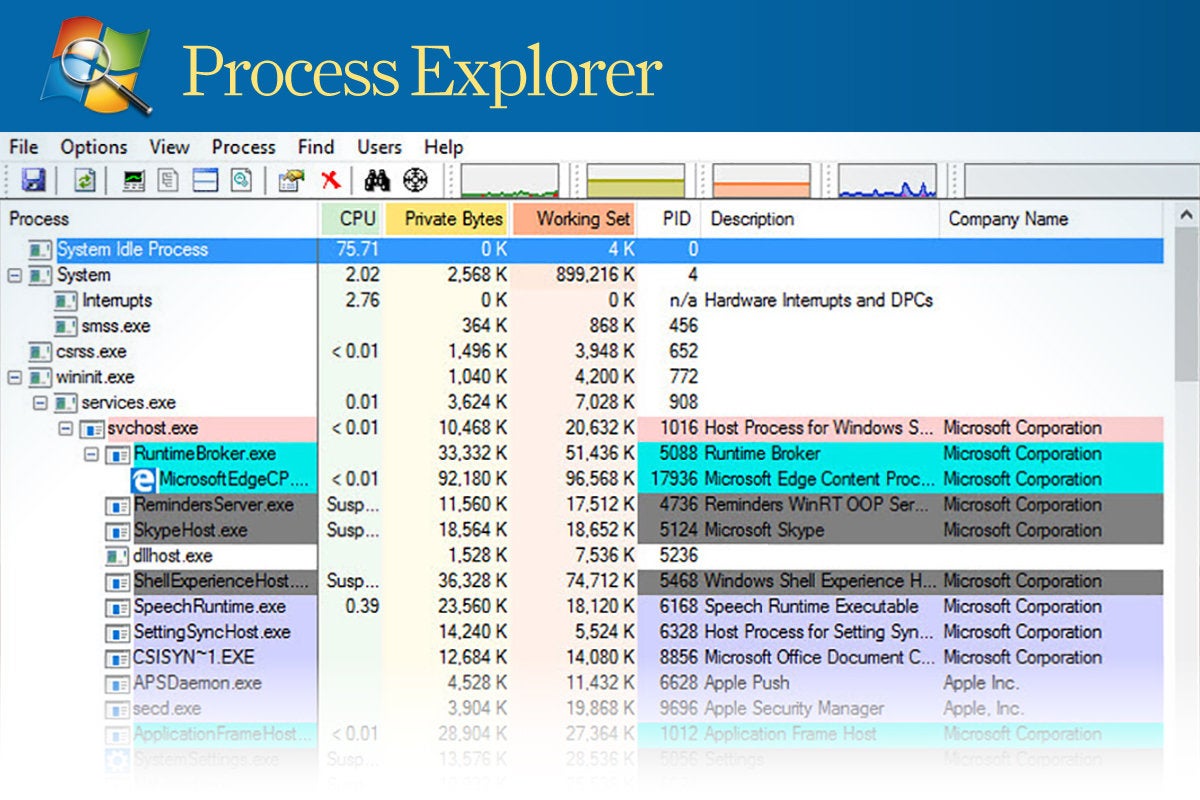1200x800 pixels.
Task: Sort by the Working Set column header
Action: 574,219
